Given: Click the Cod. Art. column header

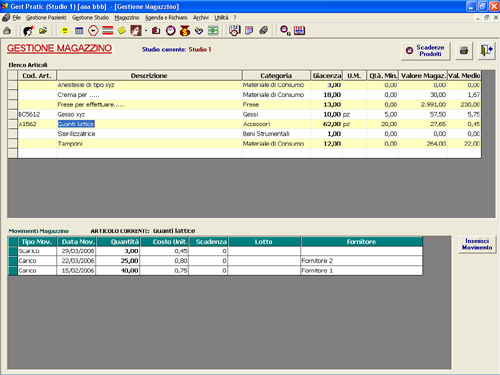Looking at the screenshot, I should coord(37,76).
